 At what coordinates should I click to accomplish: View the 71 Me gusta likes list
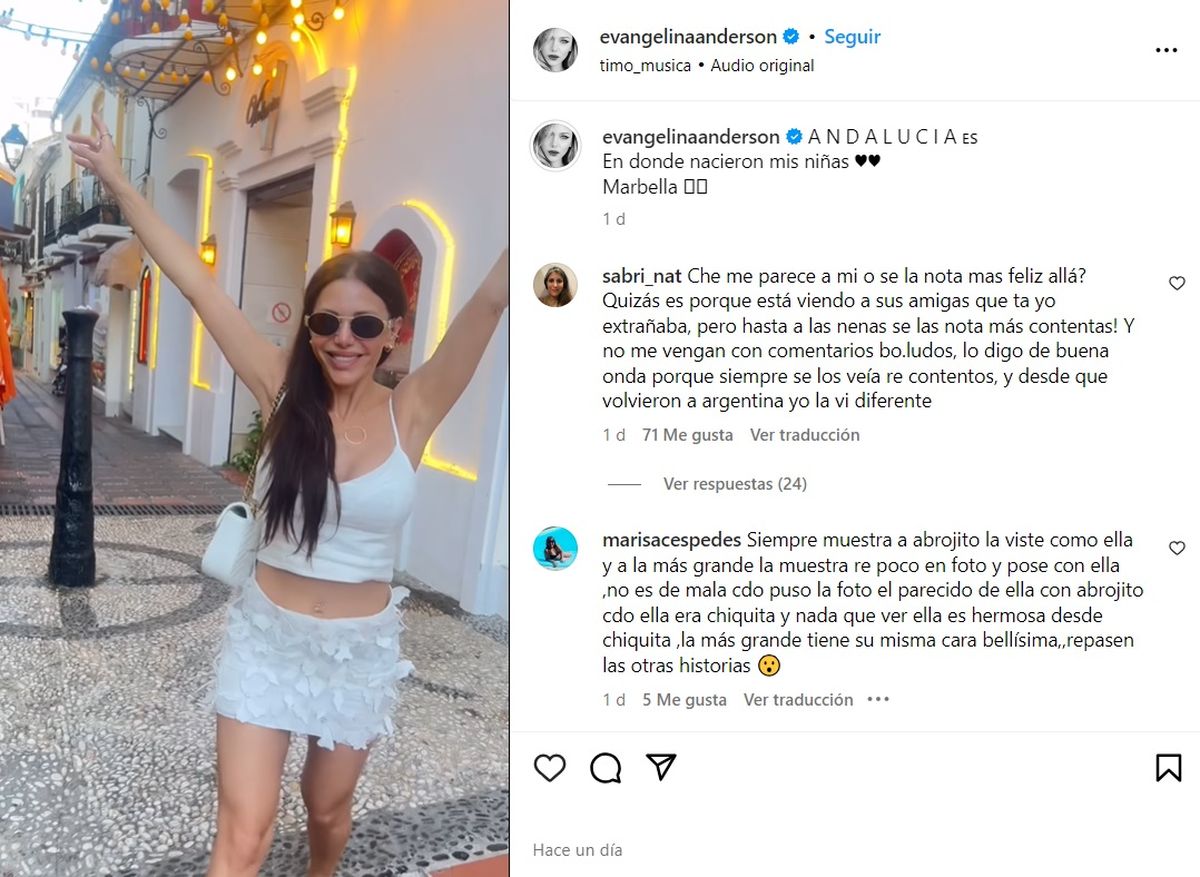pyautogui.click(x=687, y=435)
